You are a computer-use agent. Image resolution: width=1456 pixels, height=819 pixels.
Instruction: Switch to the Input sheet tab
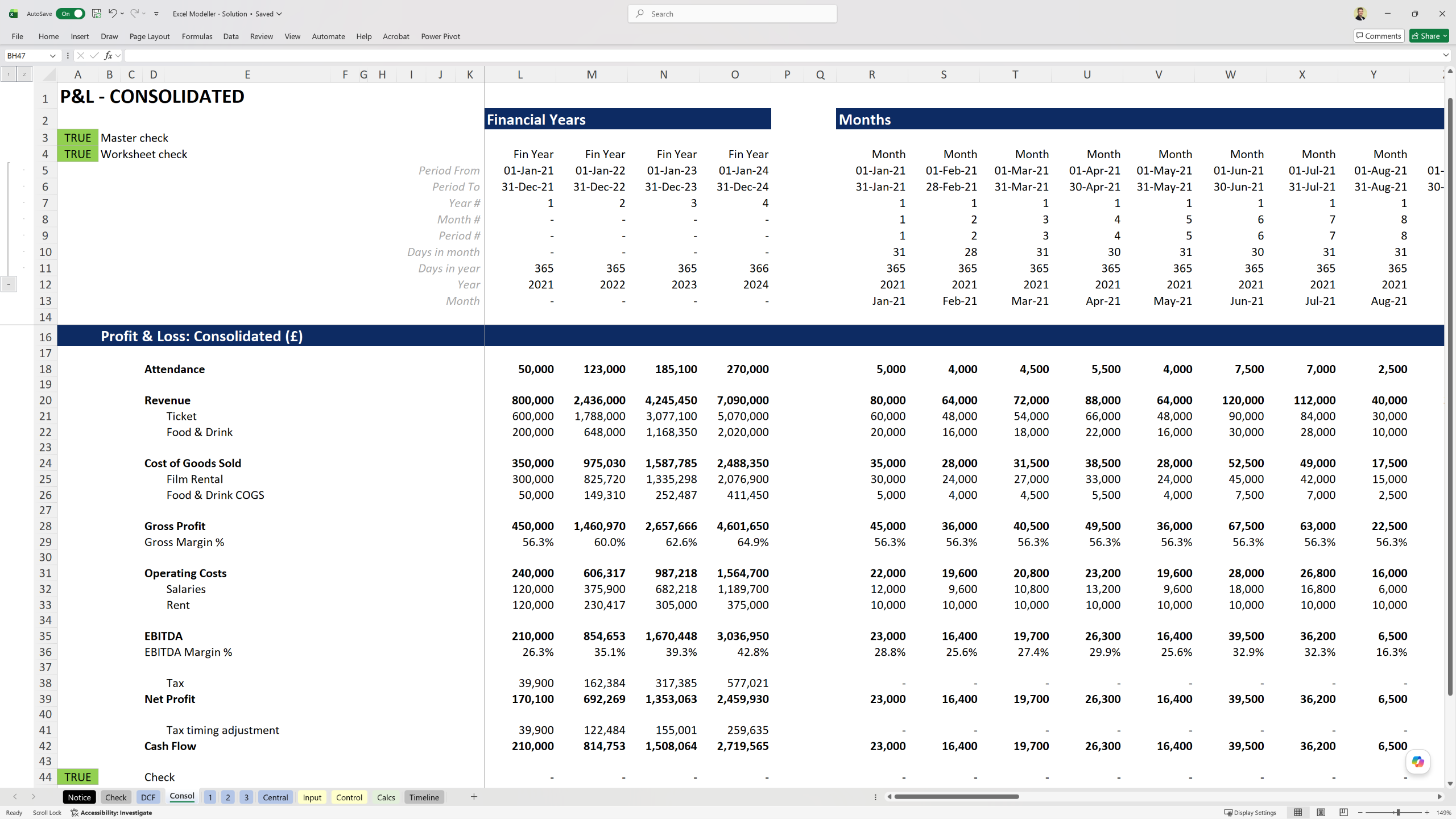click(312, 797)
